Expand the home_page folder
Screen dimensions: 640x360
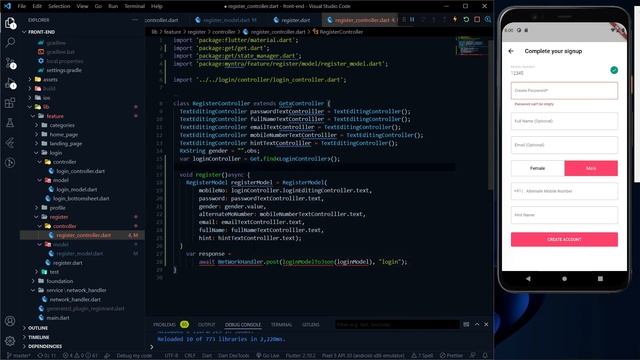[x=63, y=134]
